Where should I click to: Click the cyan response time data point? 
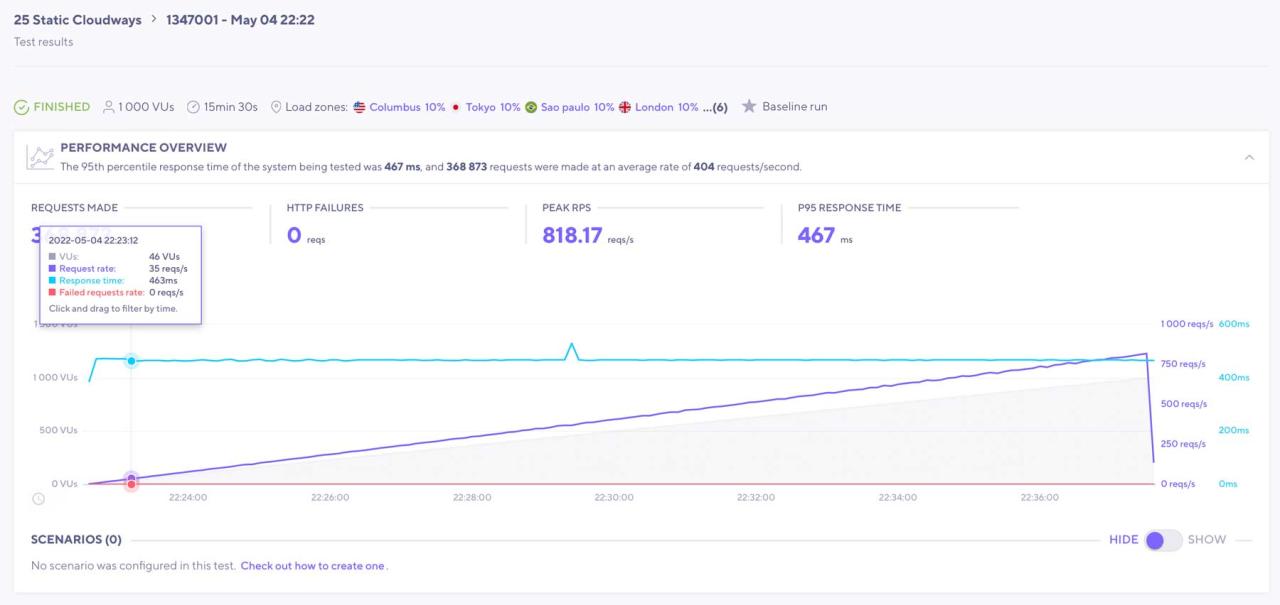[x=131, y=360]
